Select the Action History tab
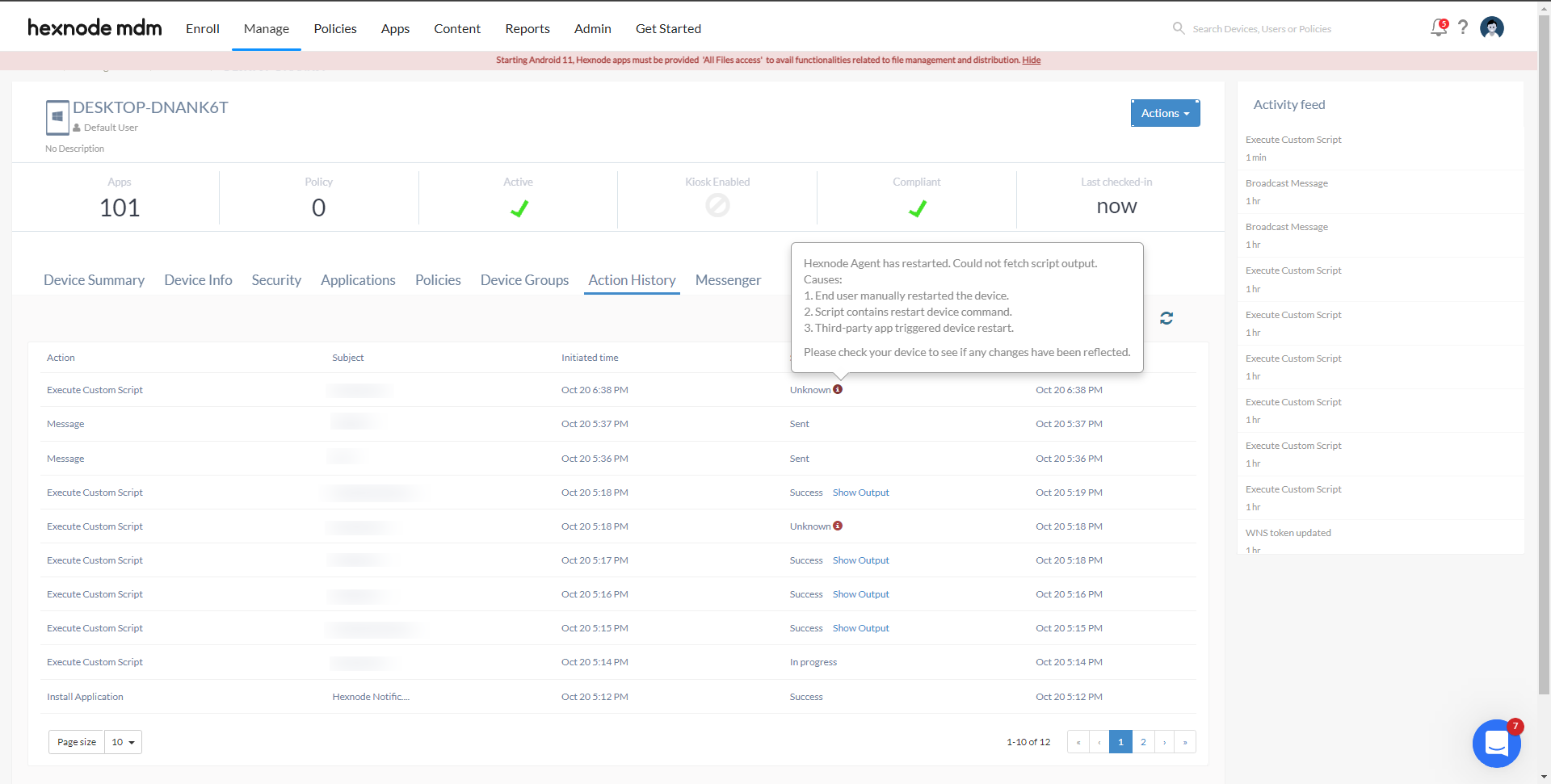 tap(632, 280)
